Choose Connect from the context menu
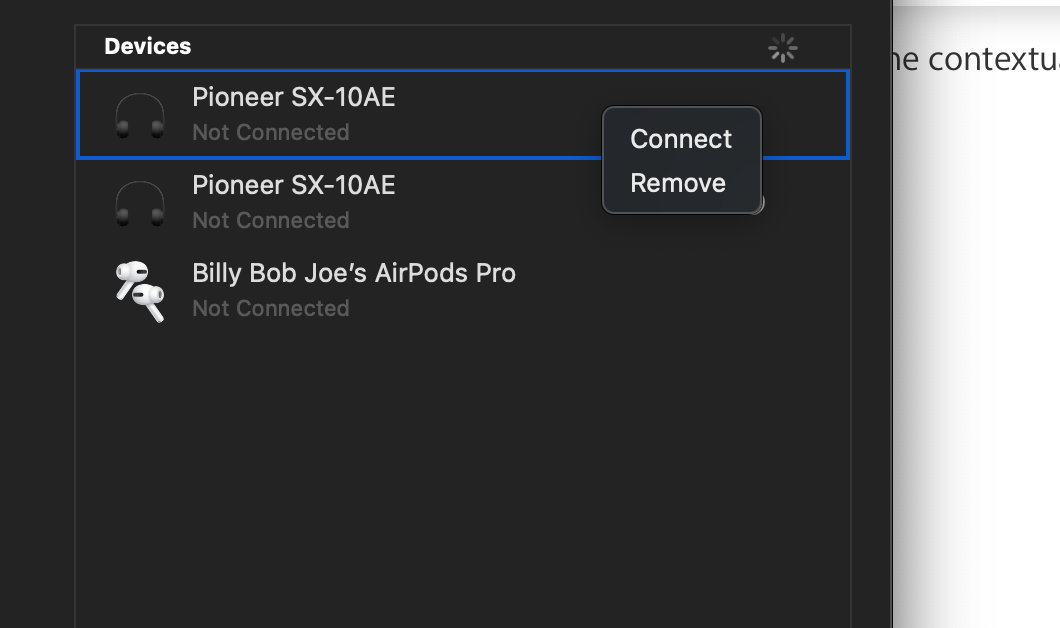Image resolution: width=1060 pixels, height=628 pixels. click(x=681, y=139)
